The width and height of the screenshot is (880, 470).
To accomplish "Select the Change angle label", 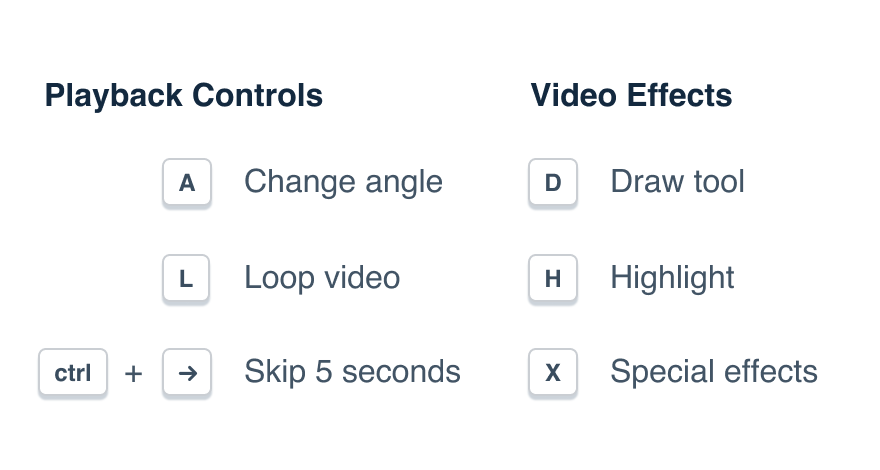I will (x=343, y=182).
